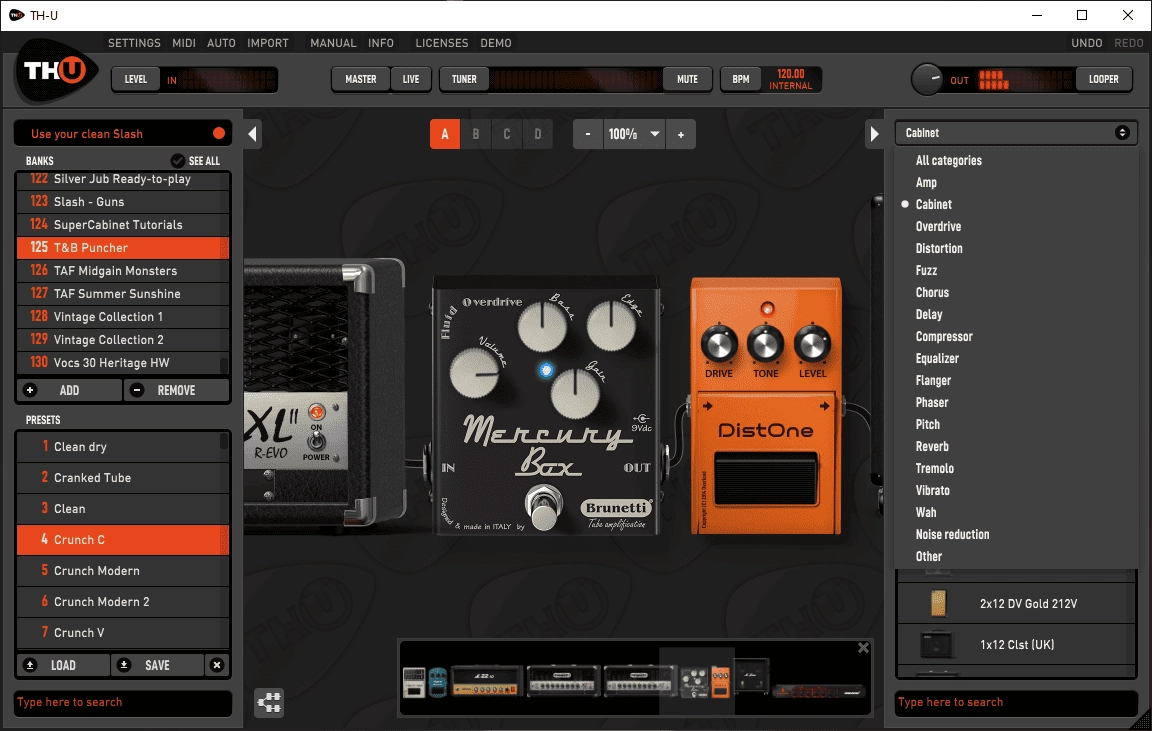Toggle the MUTE button

coord(687,79)
